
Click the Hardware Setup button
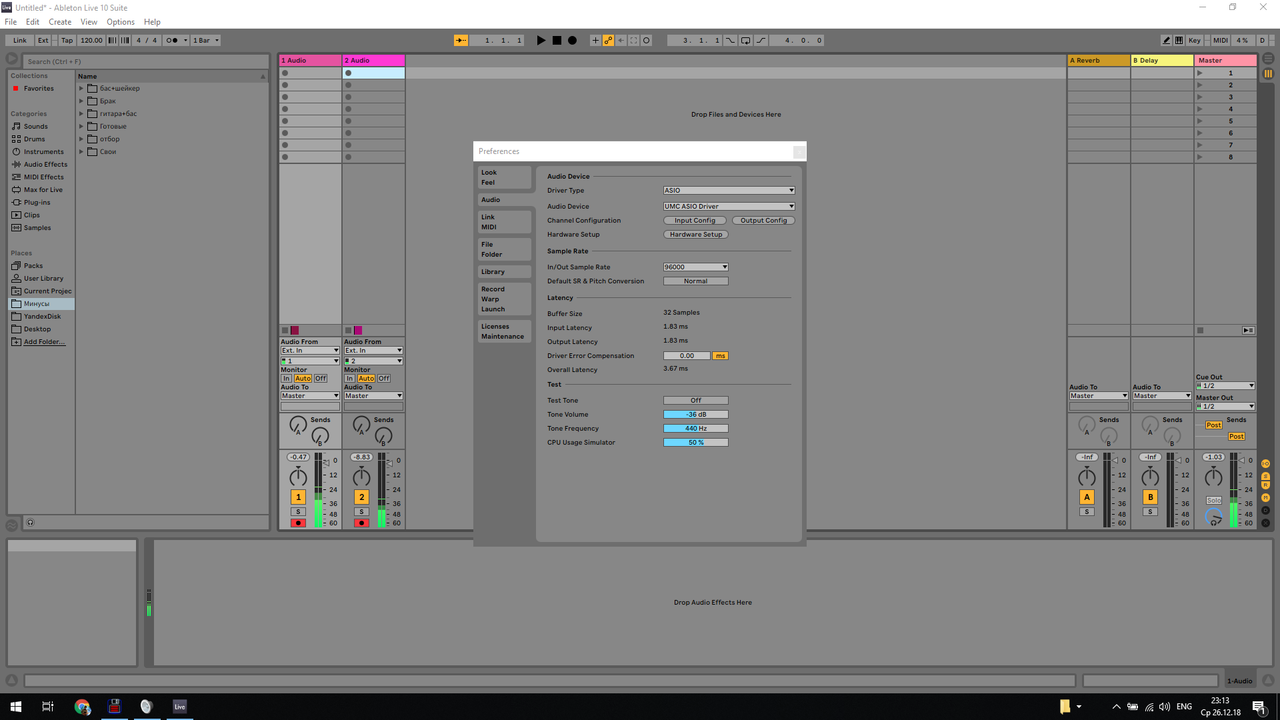[696, 234]
